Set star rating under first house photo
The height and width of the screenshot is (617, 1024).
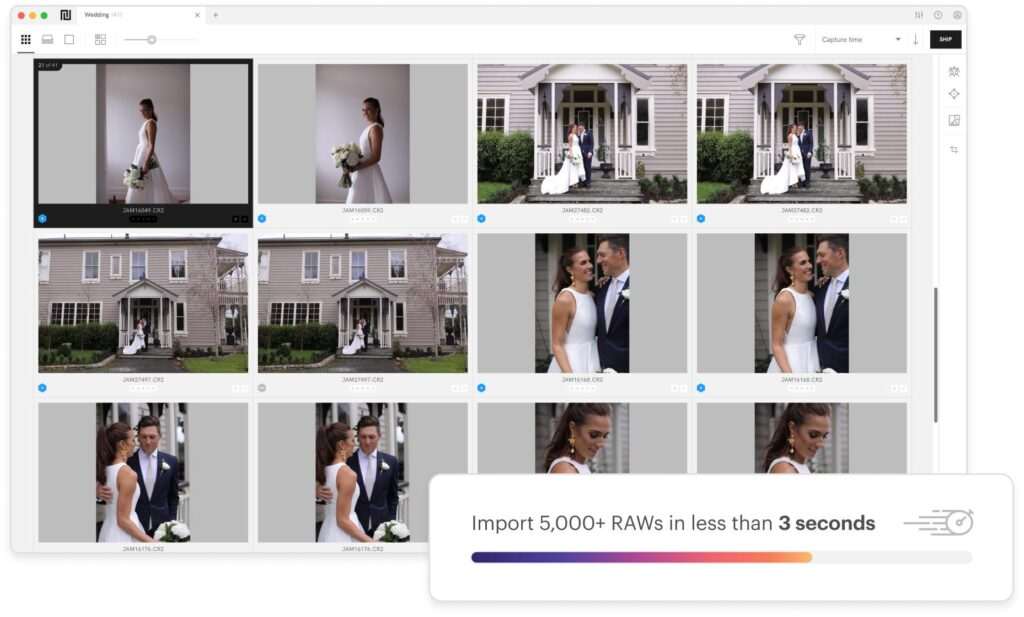pyautogui.click(x=143, y=388)
